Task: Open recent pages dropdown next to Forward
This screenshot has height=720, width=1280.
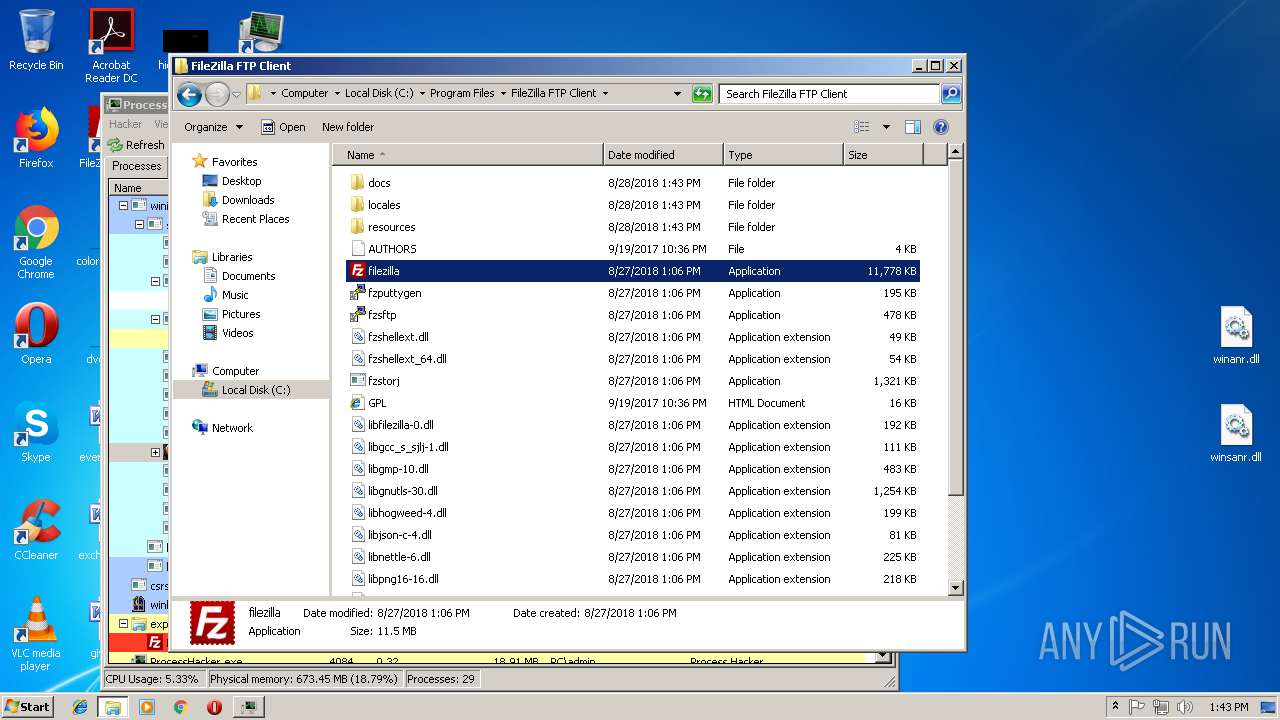Action: pos(237,94)
